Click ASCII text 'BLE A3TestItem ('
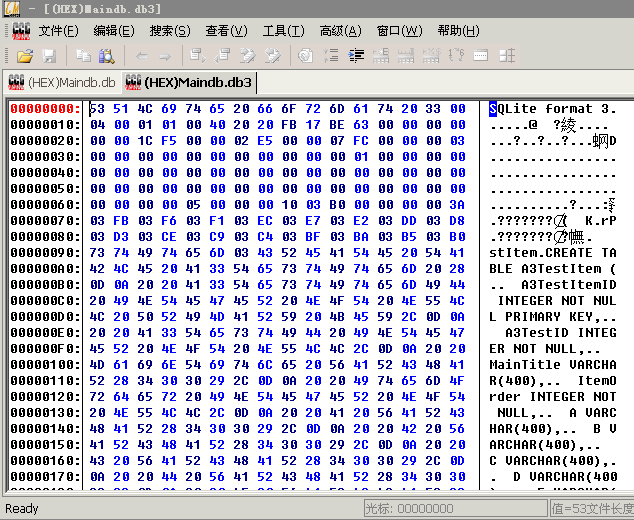 [x=553, y=269]
